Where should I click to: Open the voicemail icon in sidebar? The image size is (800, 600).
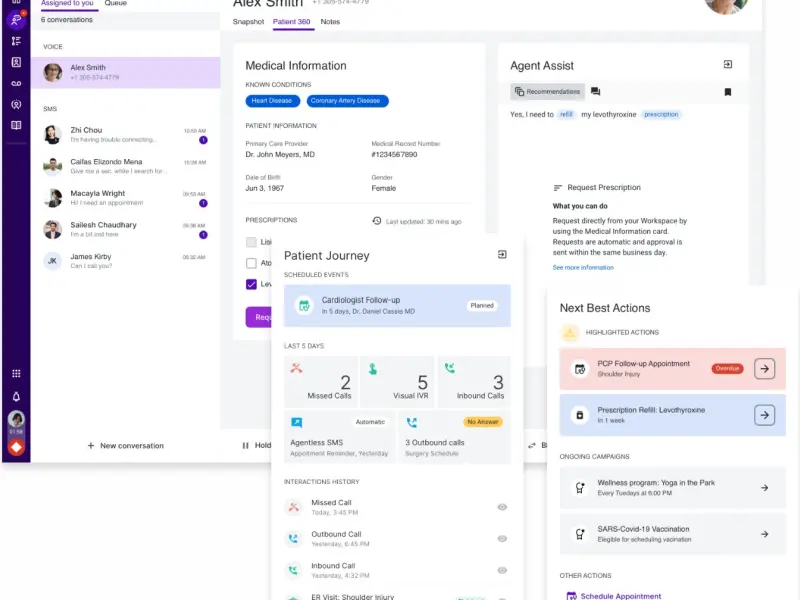16,83
